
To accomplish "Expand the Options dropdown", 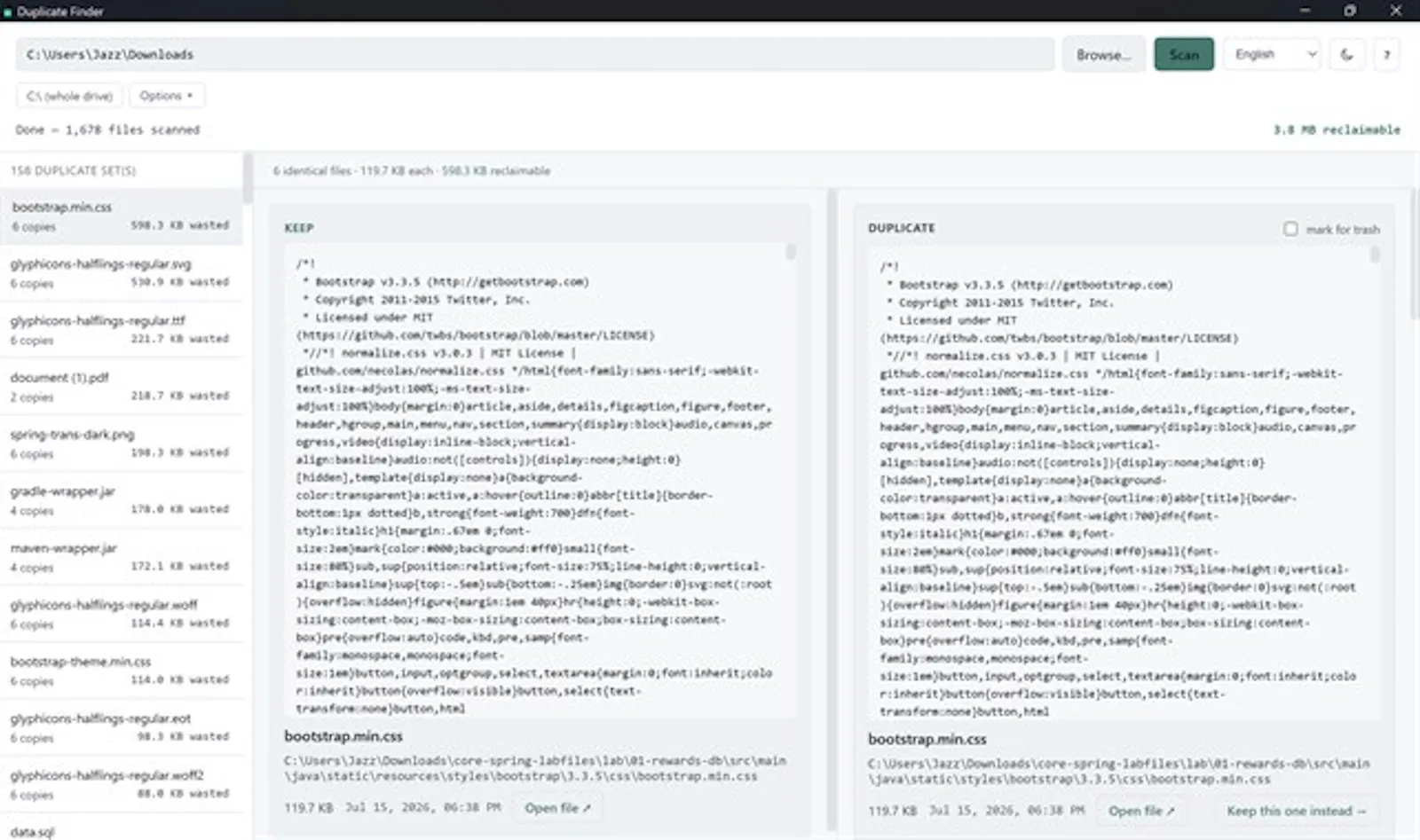I will click(166, 96).
